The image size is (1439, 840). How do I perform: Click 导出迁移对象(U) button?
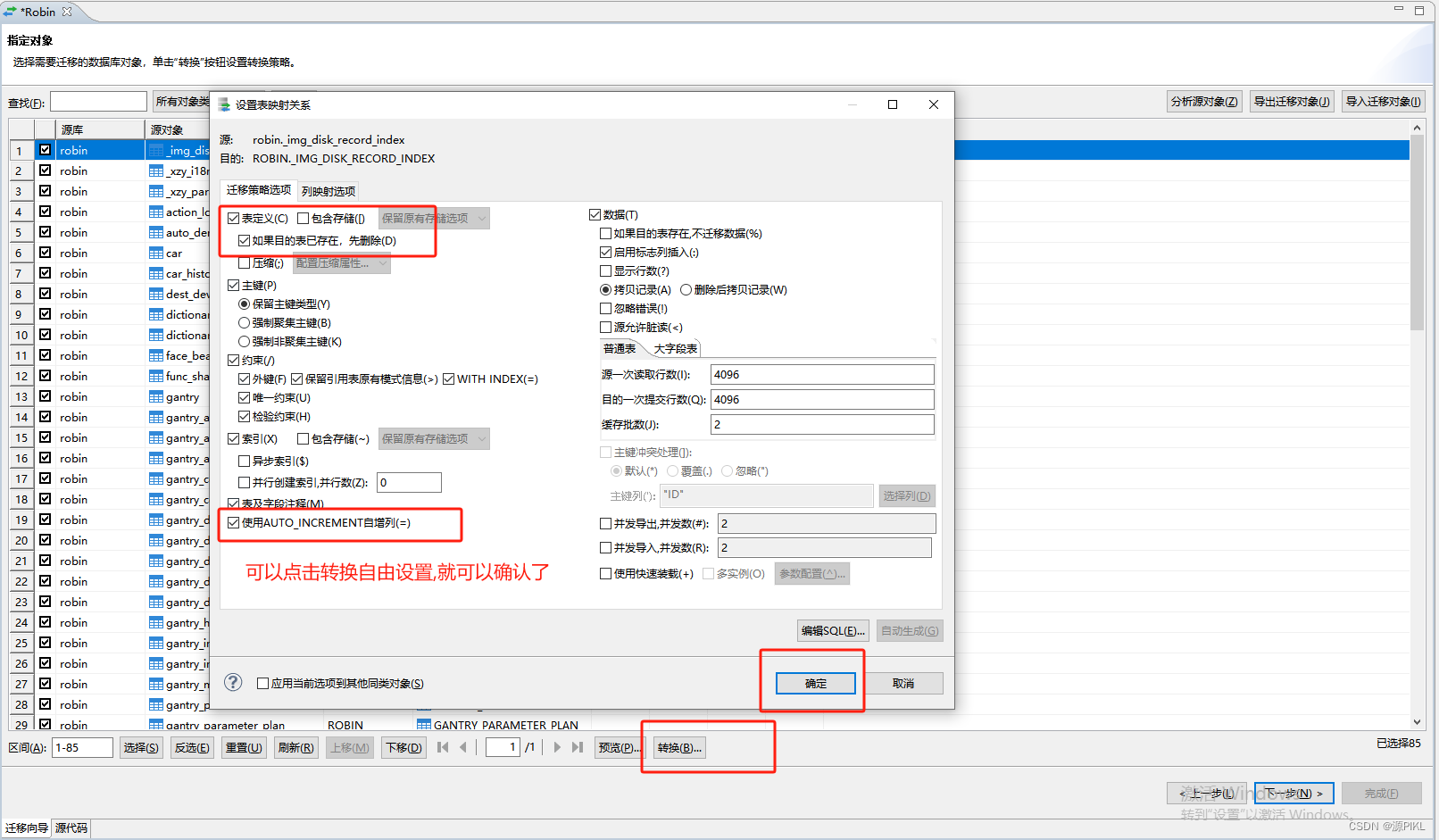point(1292,101)
